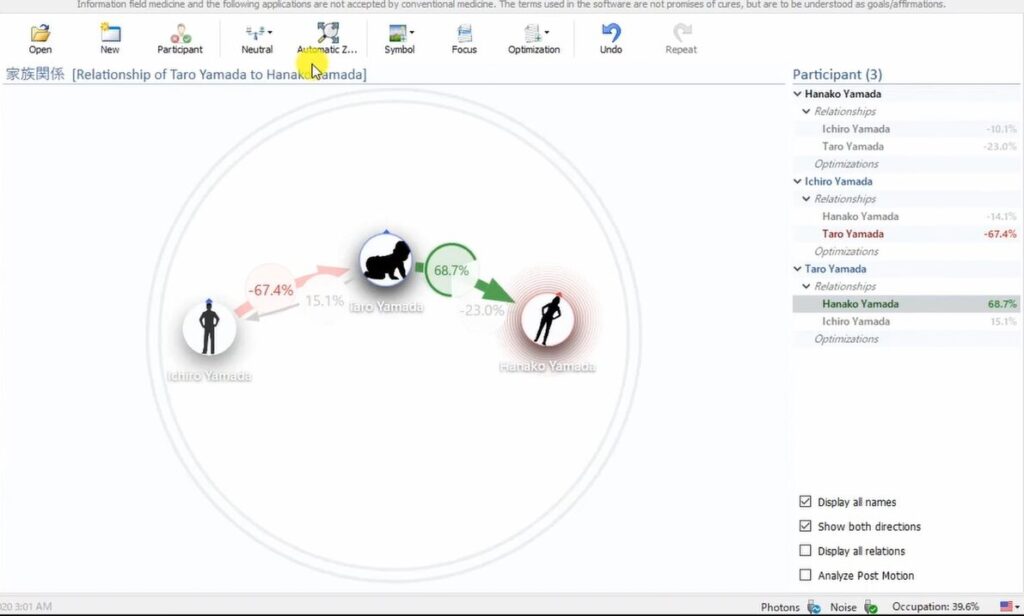Viewport: 1024px width, 616px height.
Task: Select the Taro Yamada baby symbol
Action: [x=385, y=262]
